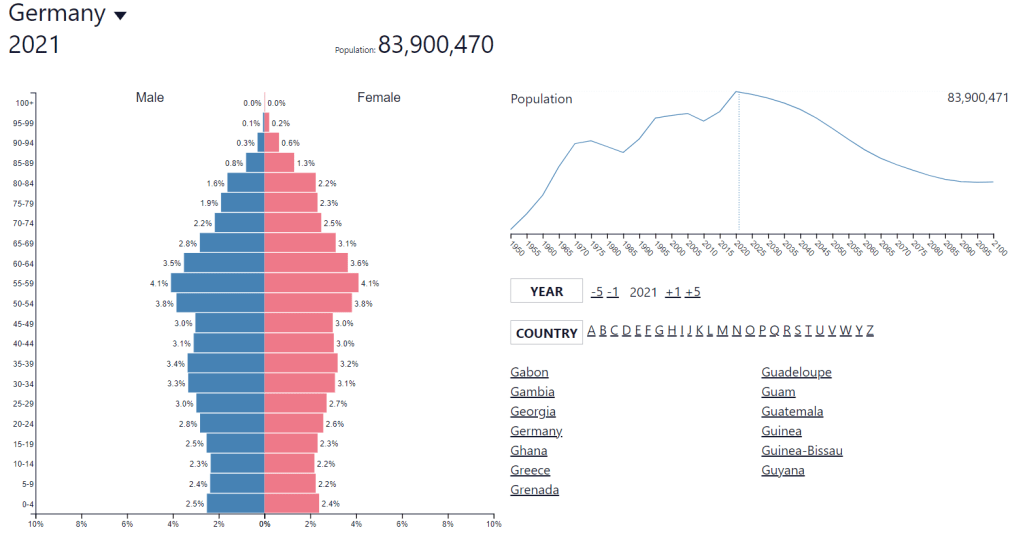Select letter Z in alphabet index
This screenshot has height=534, width=1023.
(870, 331)
